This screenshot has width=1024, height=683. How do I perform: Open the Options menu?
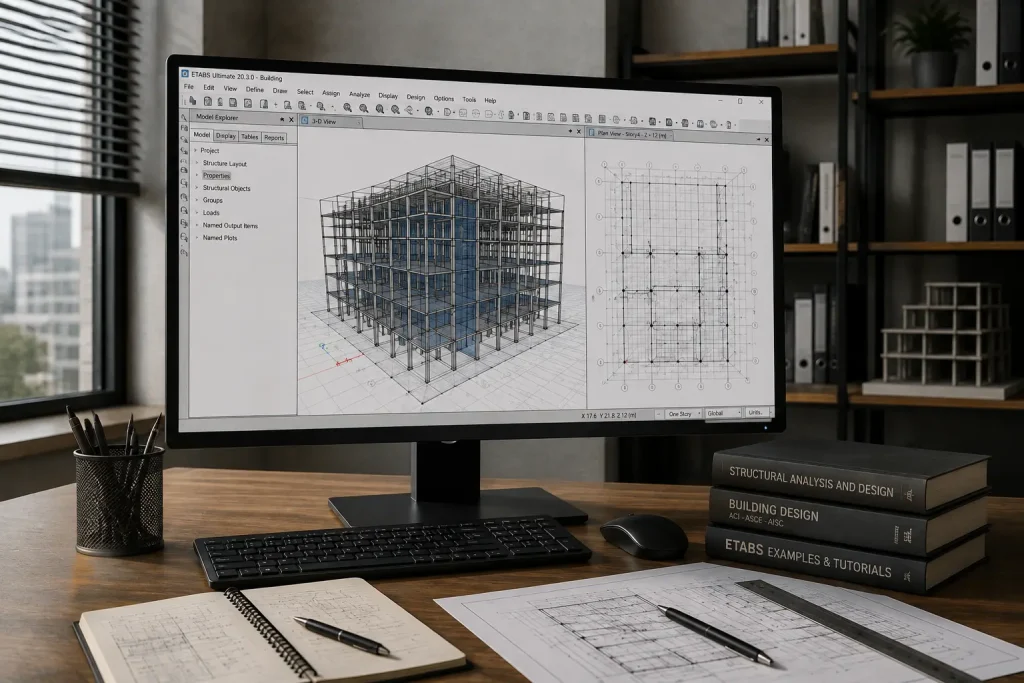443,99
